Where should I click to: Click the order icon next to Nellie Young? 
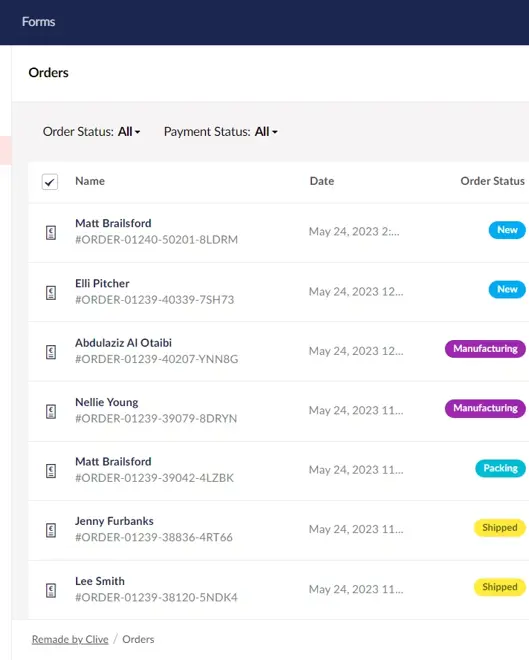(51, 411)
